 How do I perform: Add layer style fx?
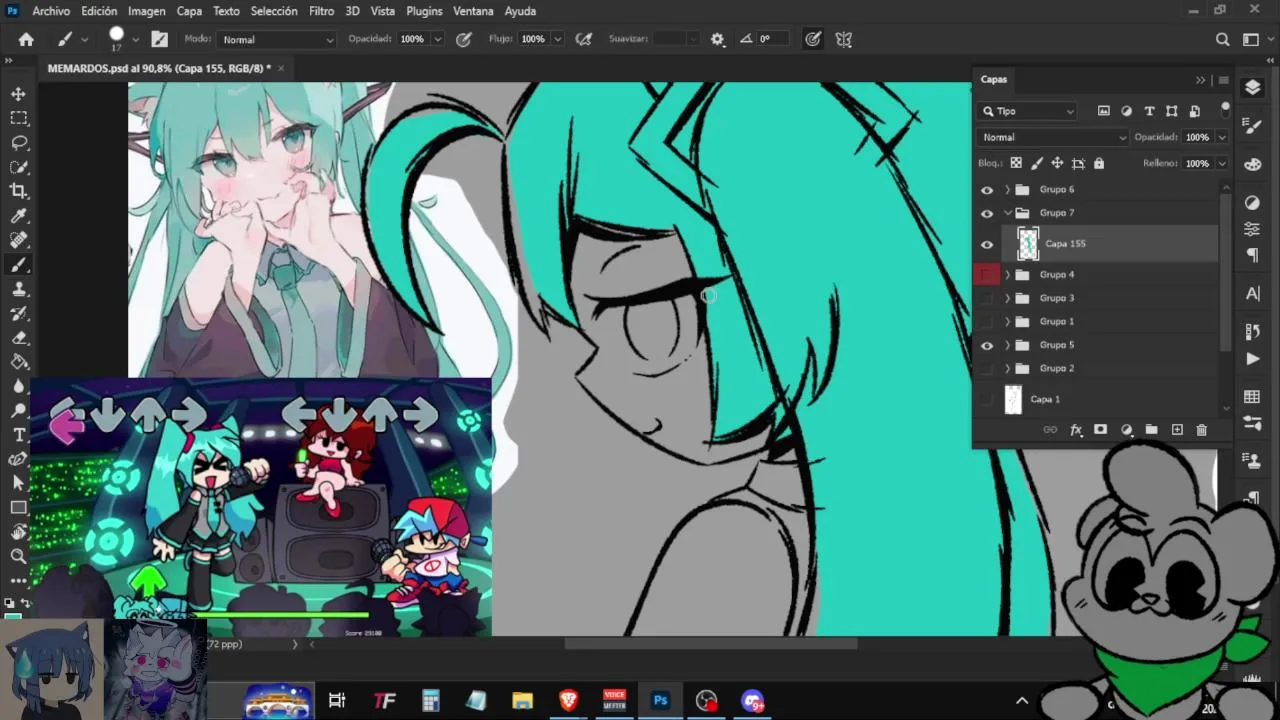[x=1076, y=429]
